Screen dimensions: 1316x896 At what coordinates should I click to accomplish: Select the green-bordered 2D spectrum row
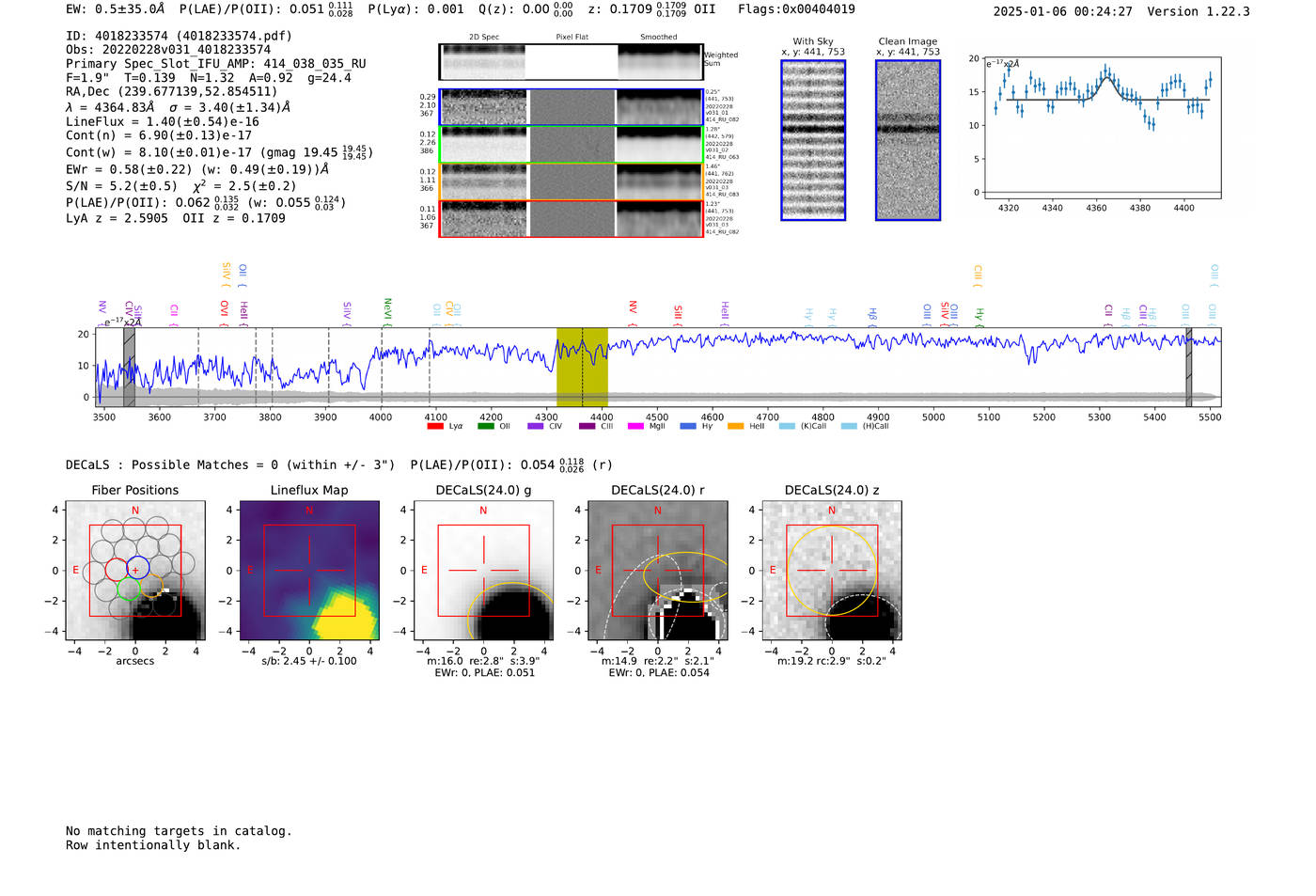(571, 145)
